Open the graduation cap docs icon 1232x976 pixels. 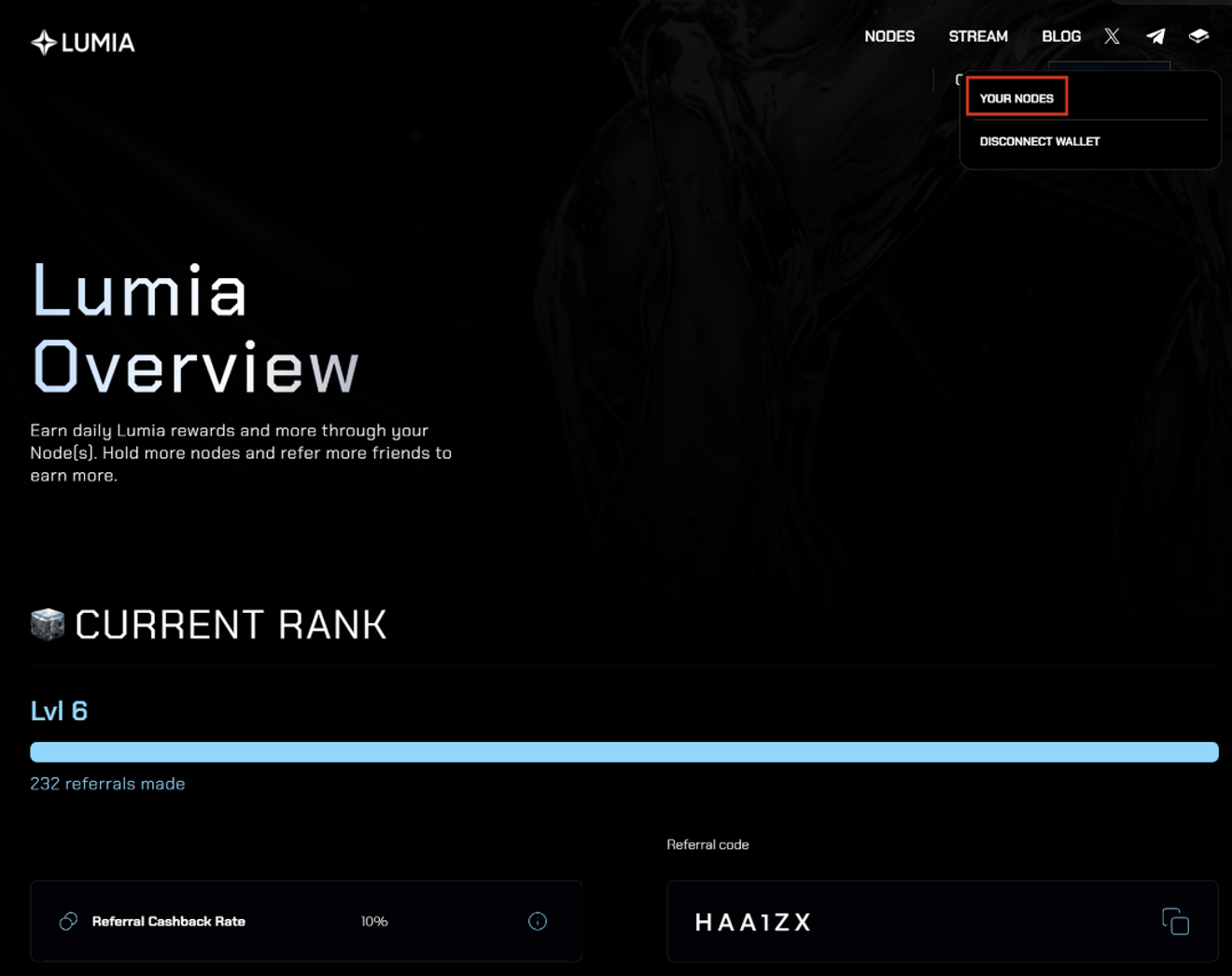(x=1198, y=36)
